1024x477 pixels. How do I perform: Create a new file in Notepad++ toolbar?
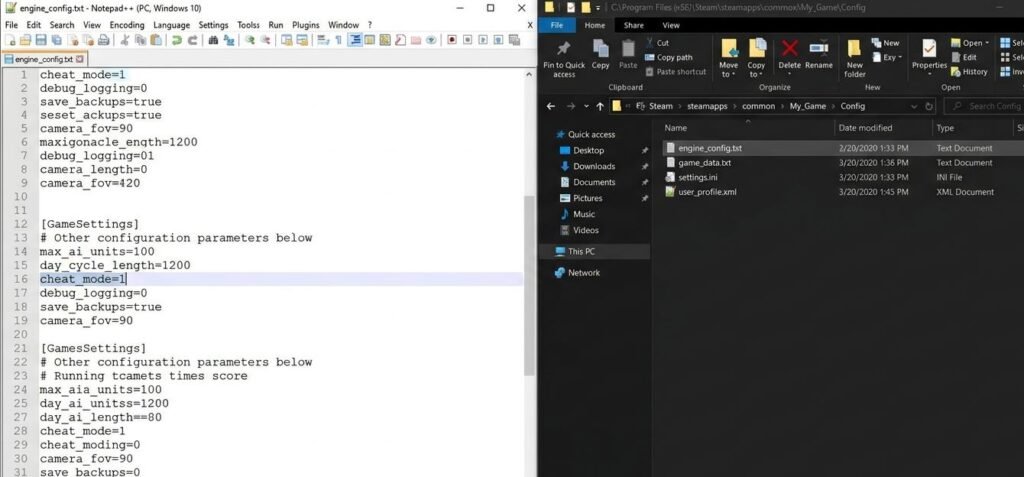pyautogui.click(x=9, y=40)
